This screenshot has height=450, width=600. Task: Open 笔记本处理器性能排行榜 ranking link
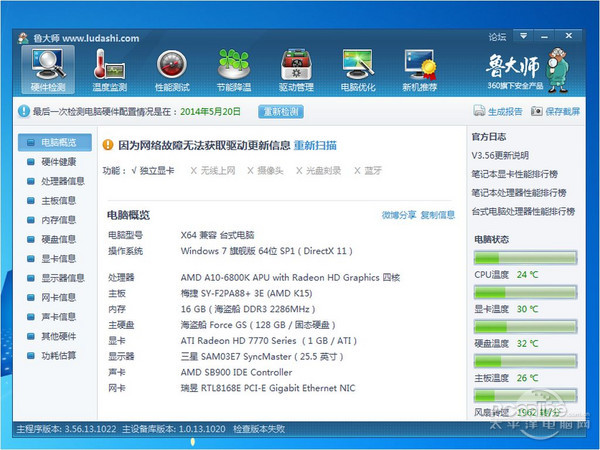519,193
